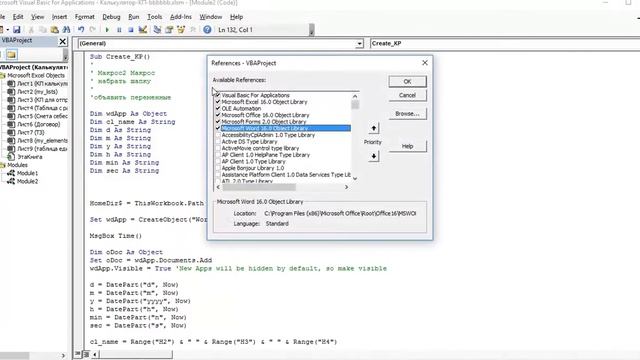This screenshot has width=640, height=360.
Task: Uncheck Microsoft Excel 16.0 Object Library
Action: (x=218, y=102)
